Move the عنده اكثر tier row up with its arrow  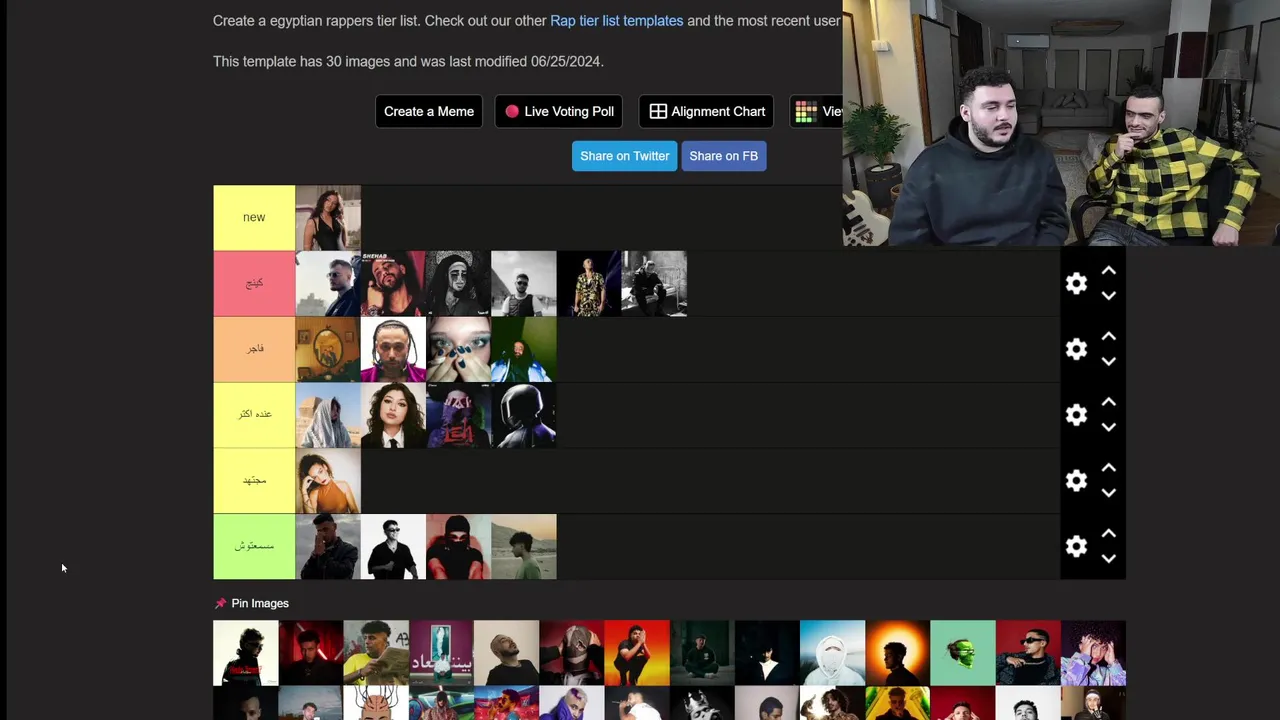click(1108, 402)
